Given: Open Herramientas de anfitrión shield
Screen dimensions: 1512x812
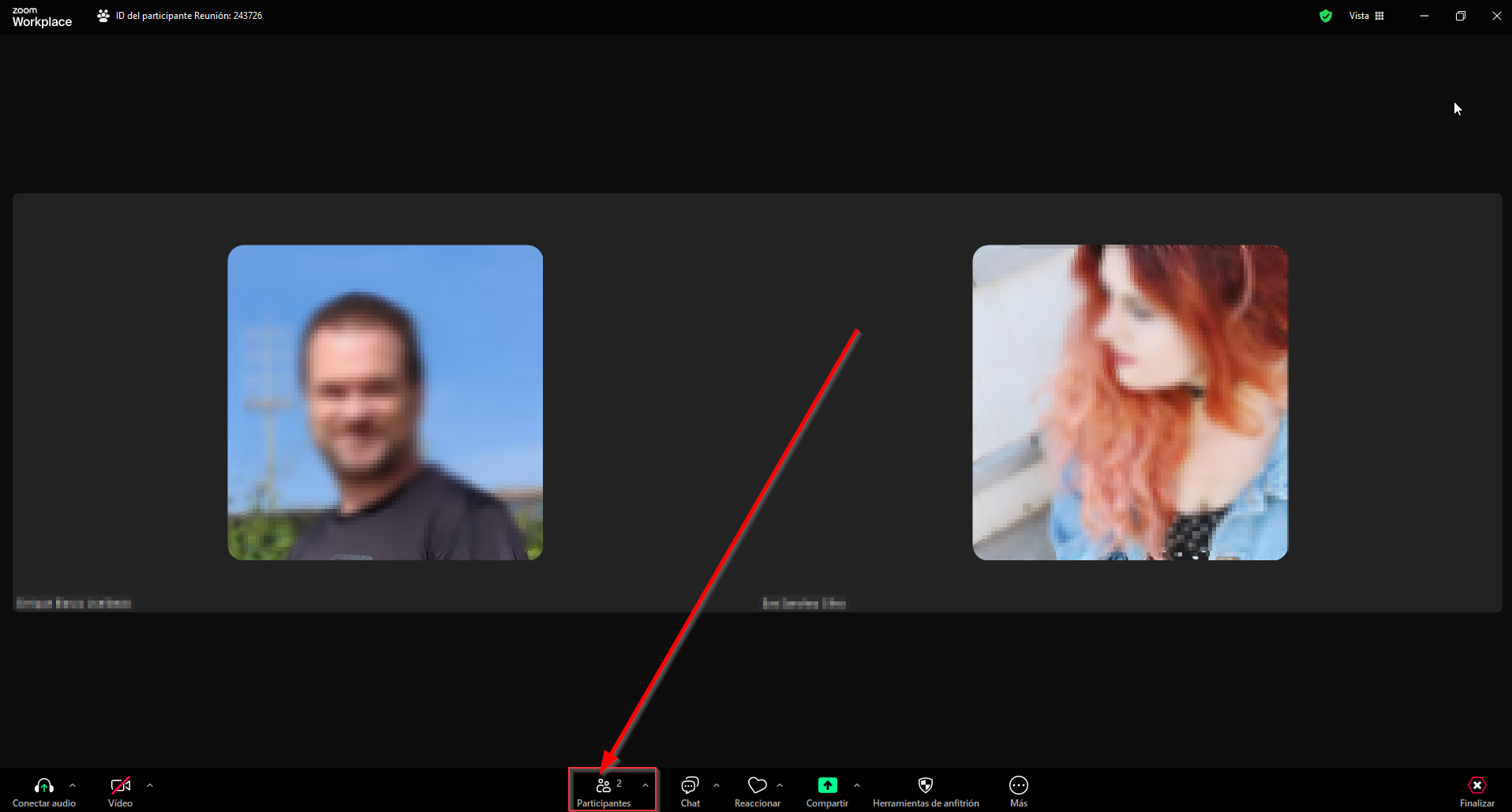Looking at the screenshot, I should point(926,786).
